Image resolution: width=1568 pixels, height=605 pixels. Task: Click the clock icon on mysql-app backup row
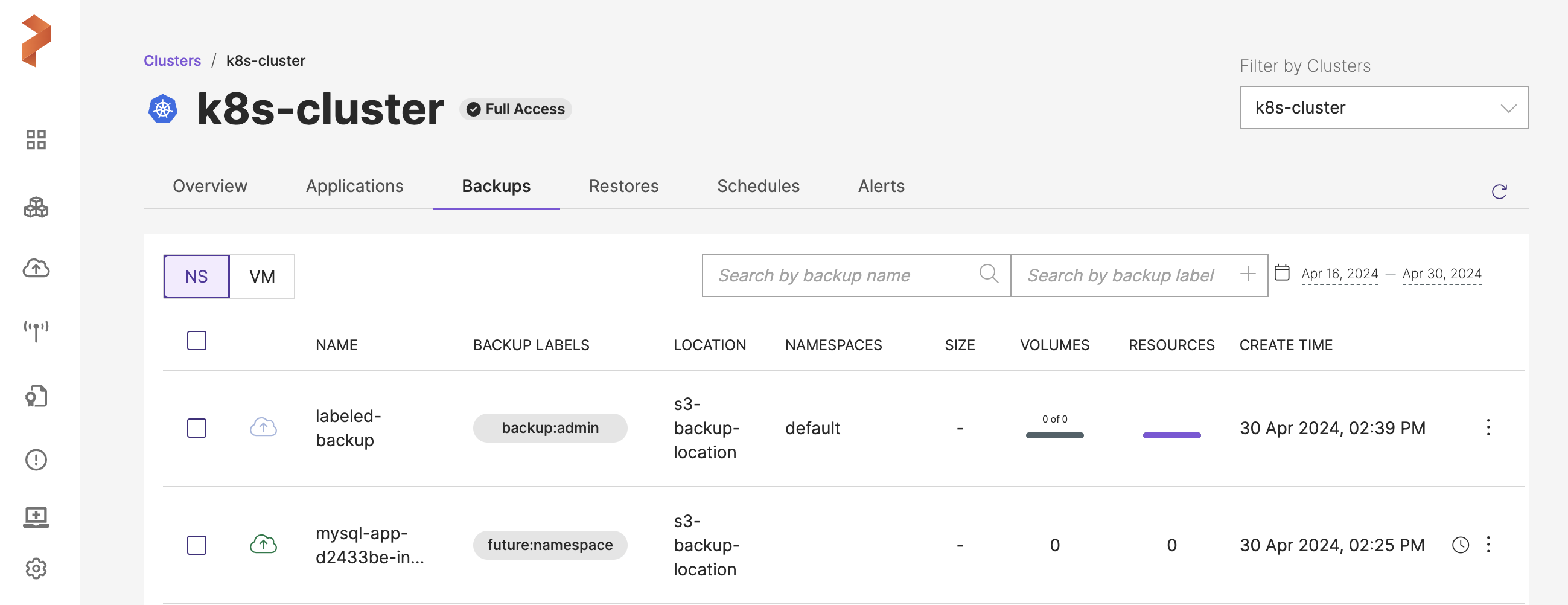pos(1460,545)
